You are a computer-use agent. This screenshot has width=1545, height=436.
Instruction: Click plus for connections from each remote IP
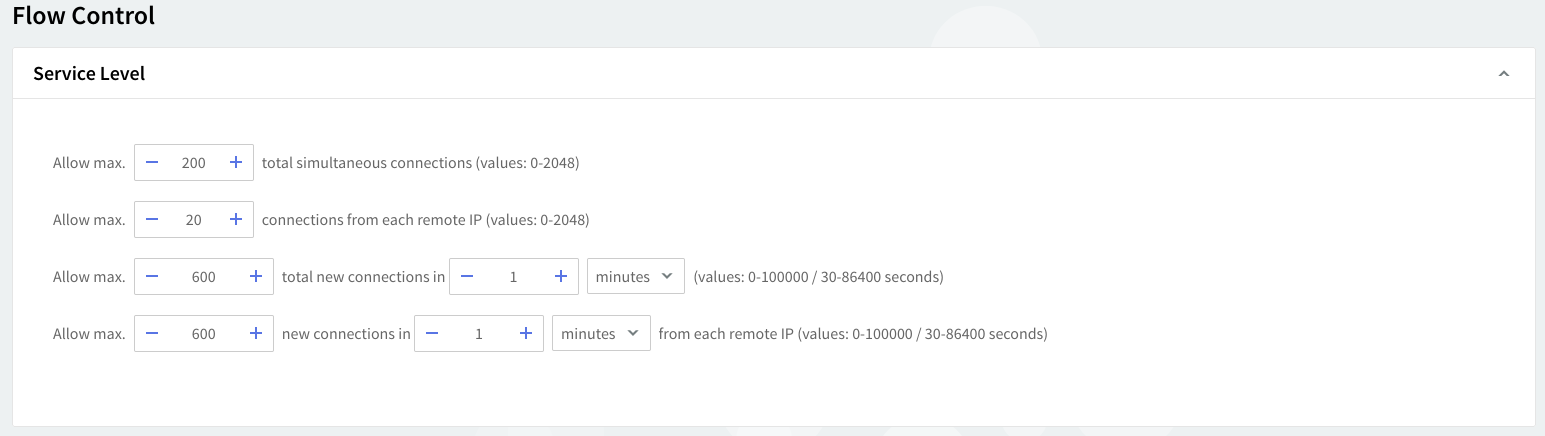pyautogui.click(x=236, y=219)
